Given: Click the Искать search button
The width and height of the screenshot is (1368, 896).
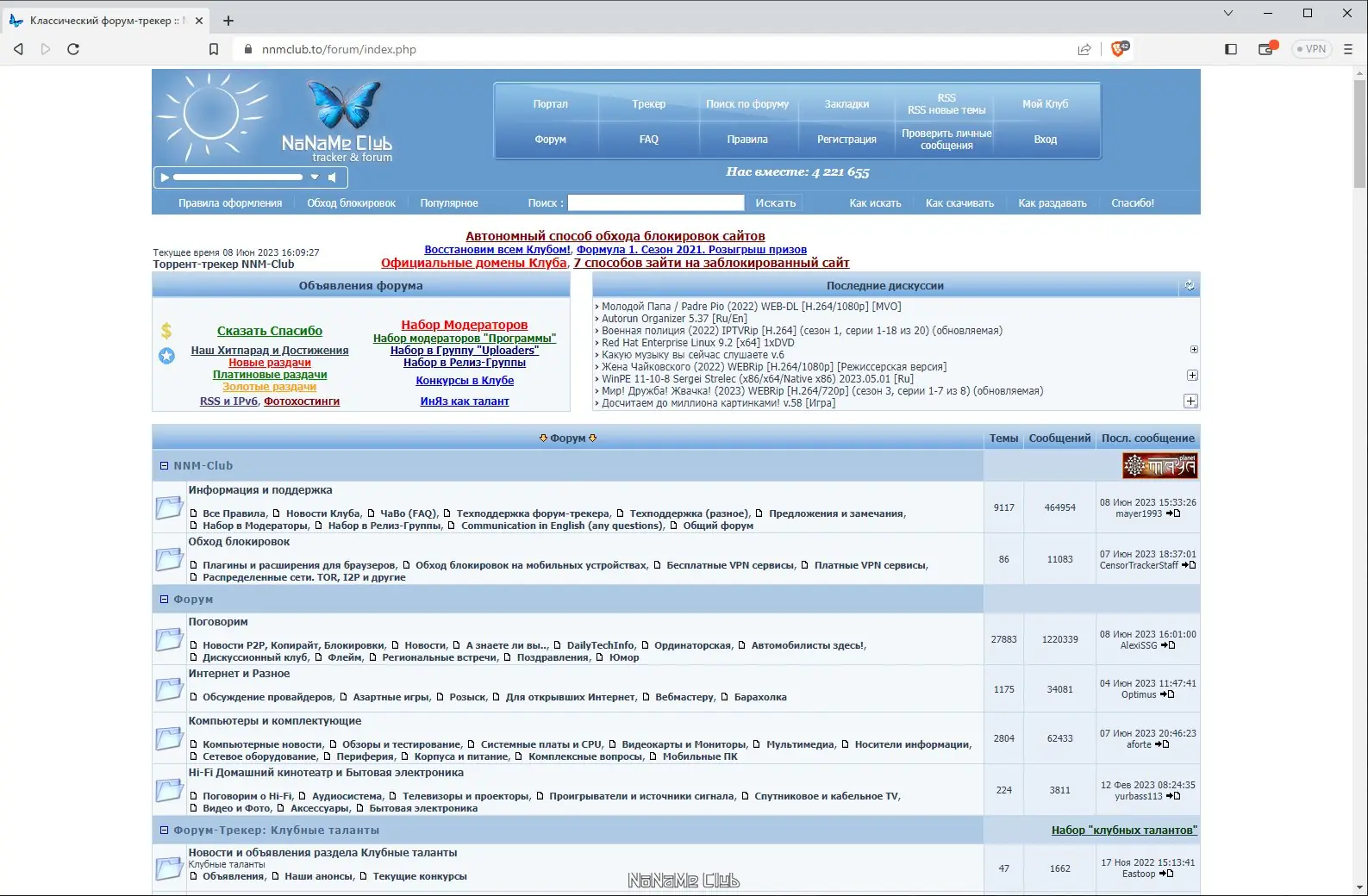Looking at the screenshot, I should [776, 202].
